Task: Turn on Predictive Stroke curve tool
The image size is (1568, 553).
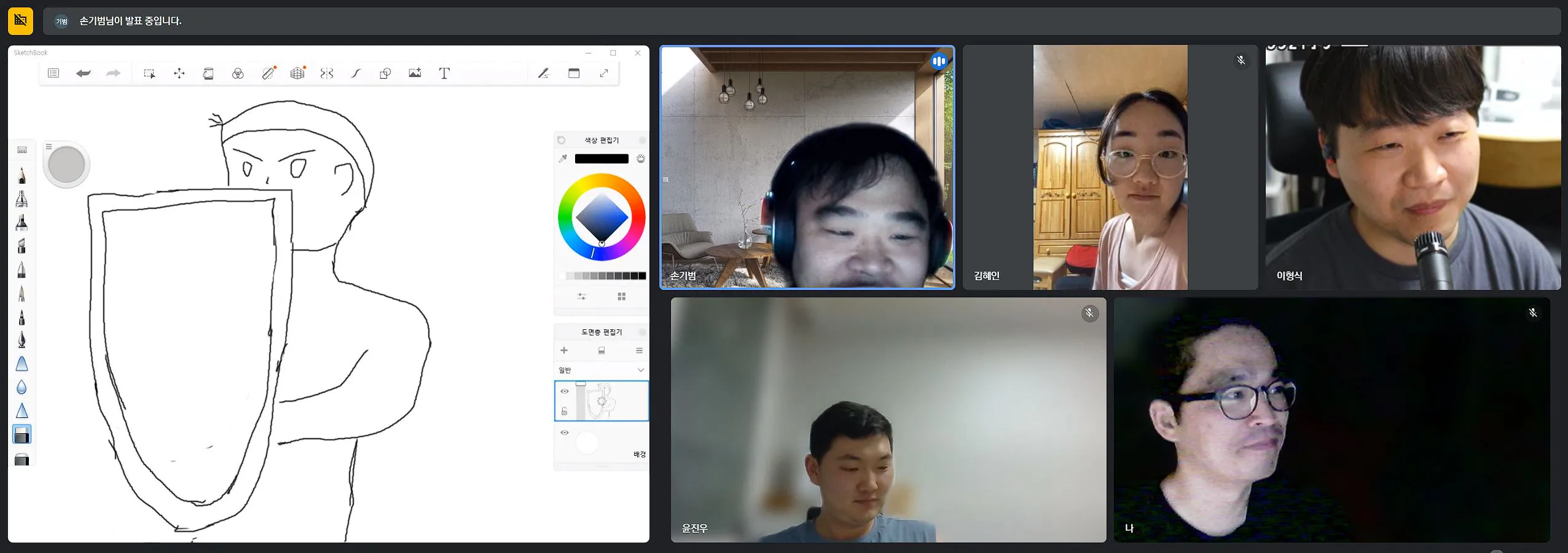Action: coord(356,73)
